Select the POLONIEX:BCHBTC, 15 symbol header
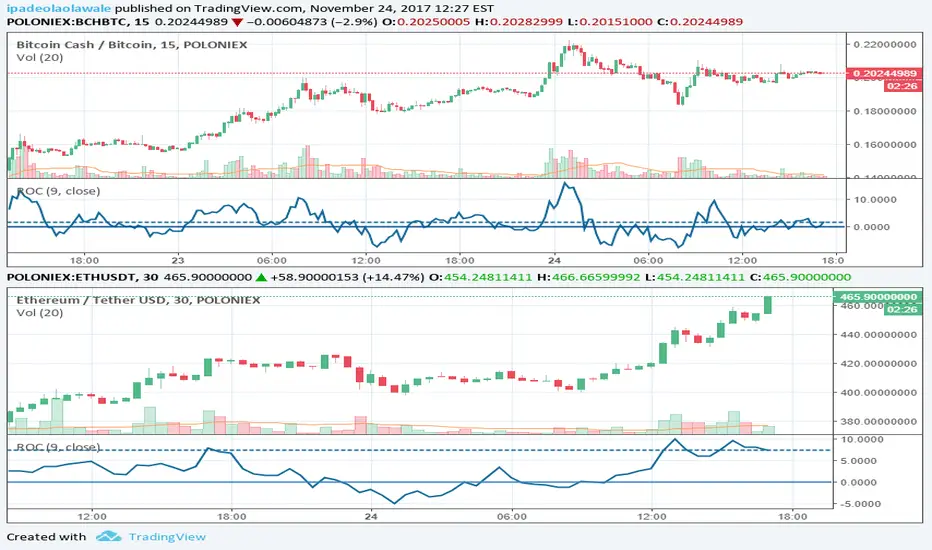This screenshot has width=932, height=550. (x=78, y=22)
